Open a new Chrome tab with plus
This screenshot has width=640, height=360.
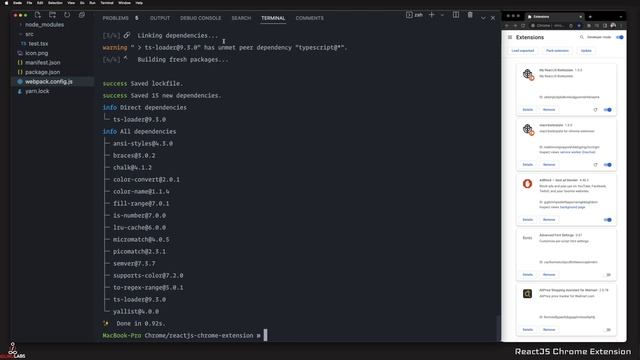coord(590,17)
